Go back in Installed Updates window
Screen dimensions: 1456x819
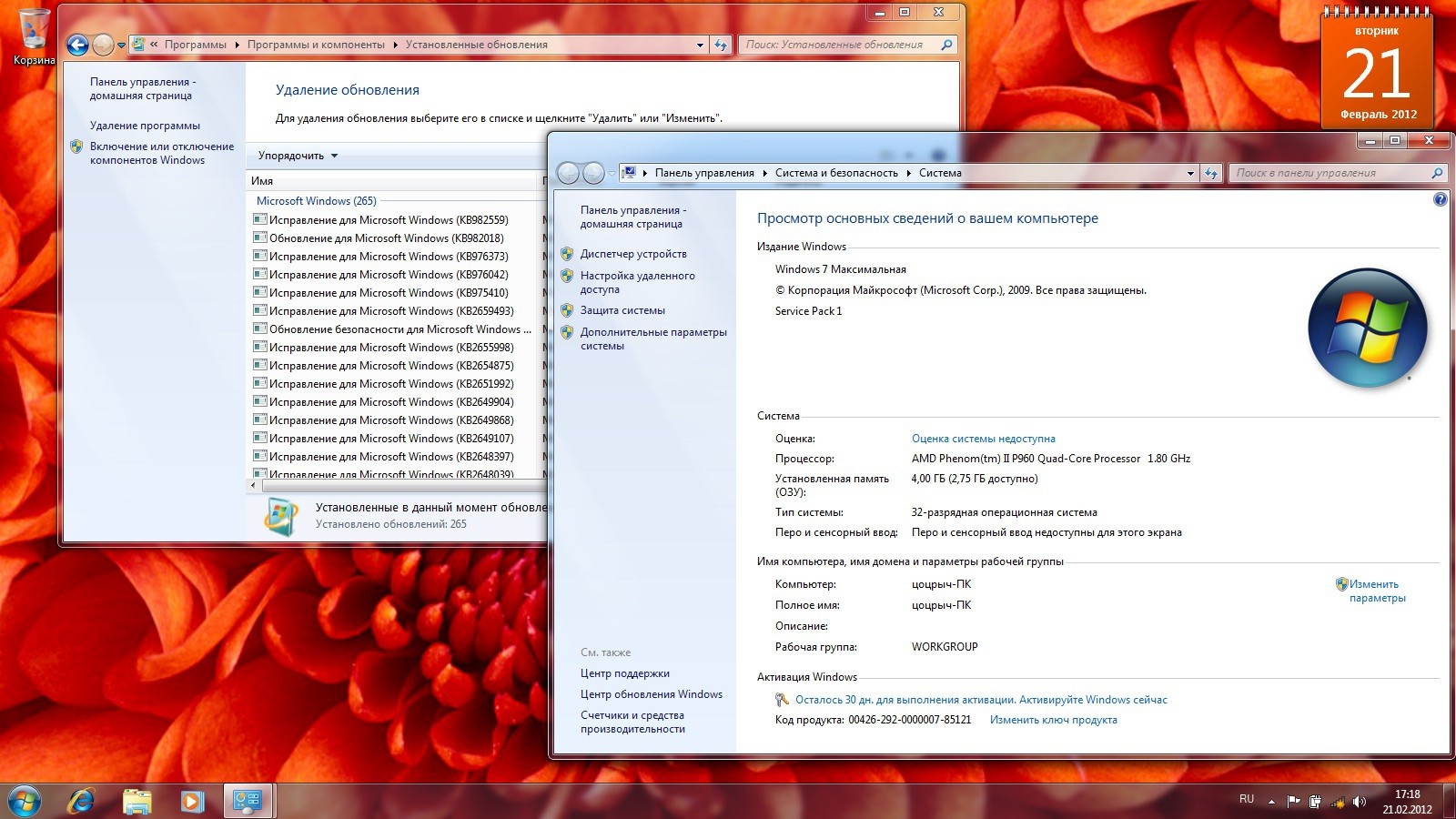pos(78,45)
